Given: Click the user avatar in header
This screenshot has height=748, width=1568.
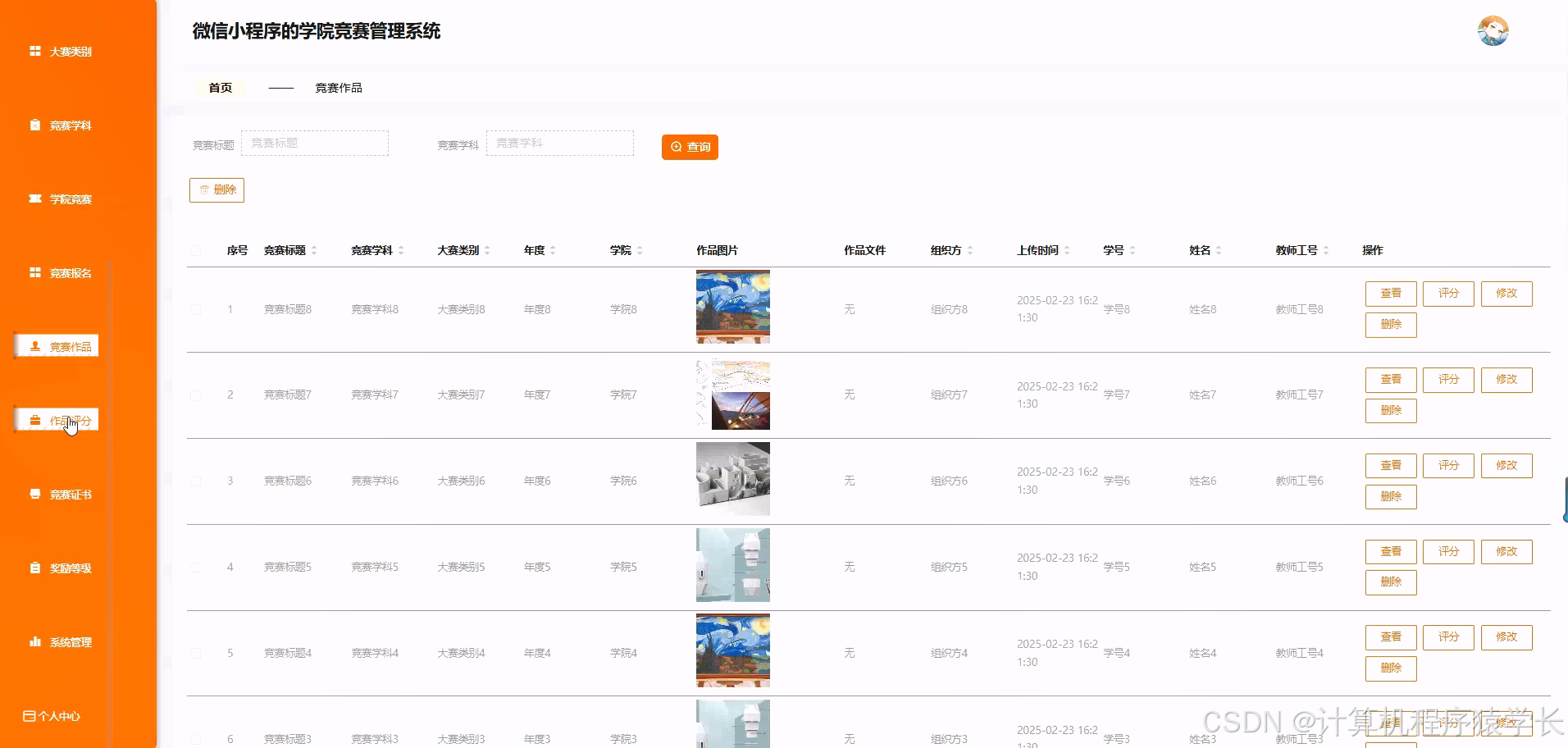Looking at the screenshot, I should tap(1493, 31).
